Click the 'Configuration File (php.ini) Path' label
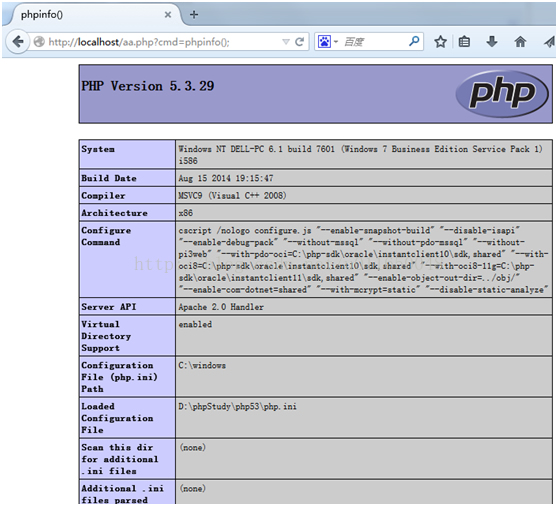 pos(119,377)
